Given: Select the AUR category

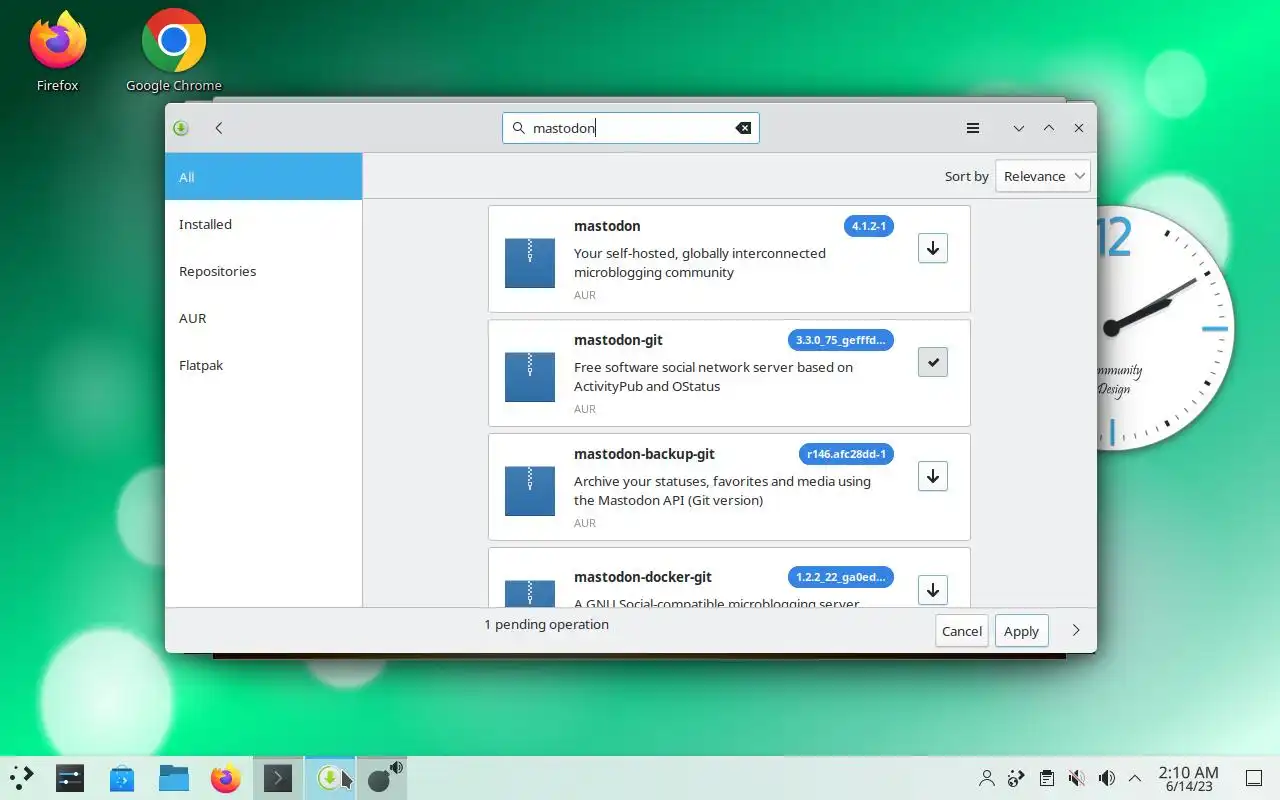Looking at the screenshot, I should 263,318.
